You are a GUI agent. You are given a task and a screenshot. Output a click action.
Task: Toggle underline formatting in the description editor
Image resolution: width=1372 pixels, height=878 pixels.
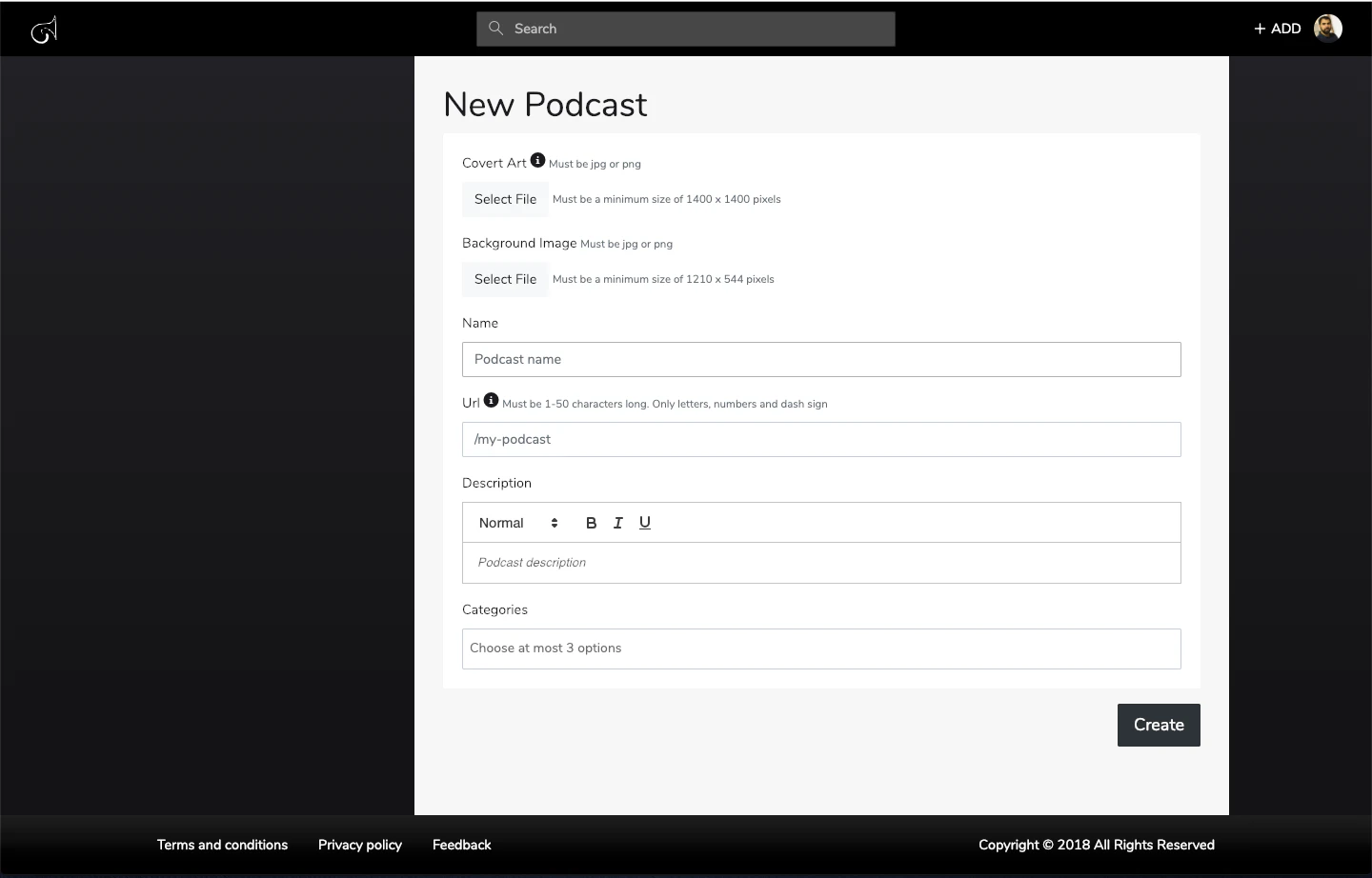click(x=644, y=523)
